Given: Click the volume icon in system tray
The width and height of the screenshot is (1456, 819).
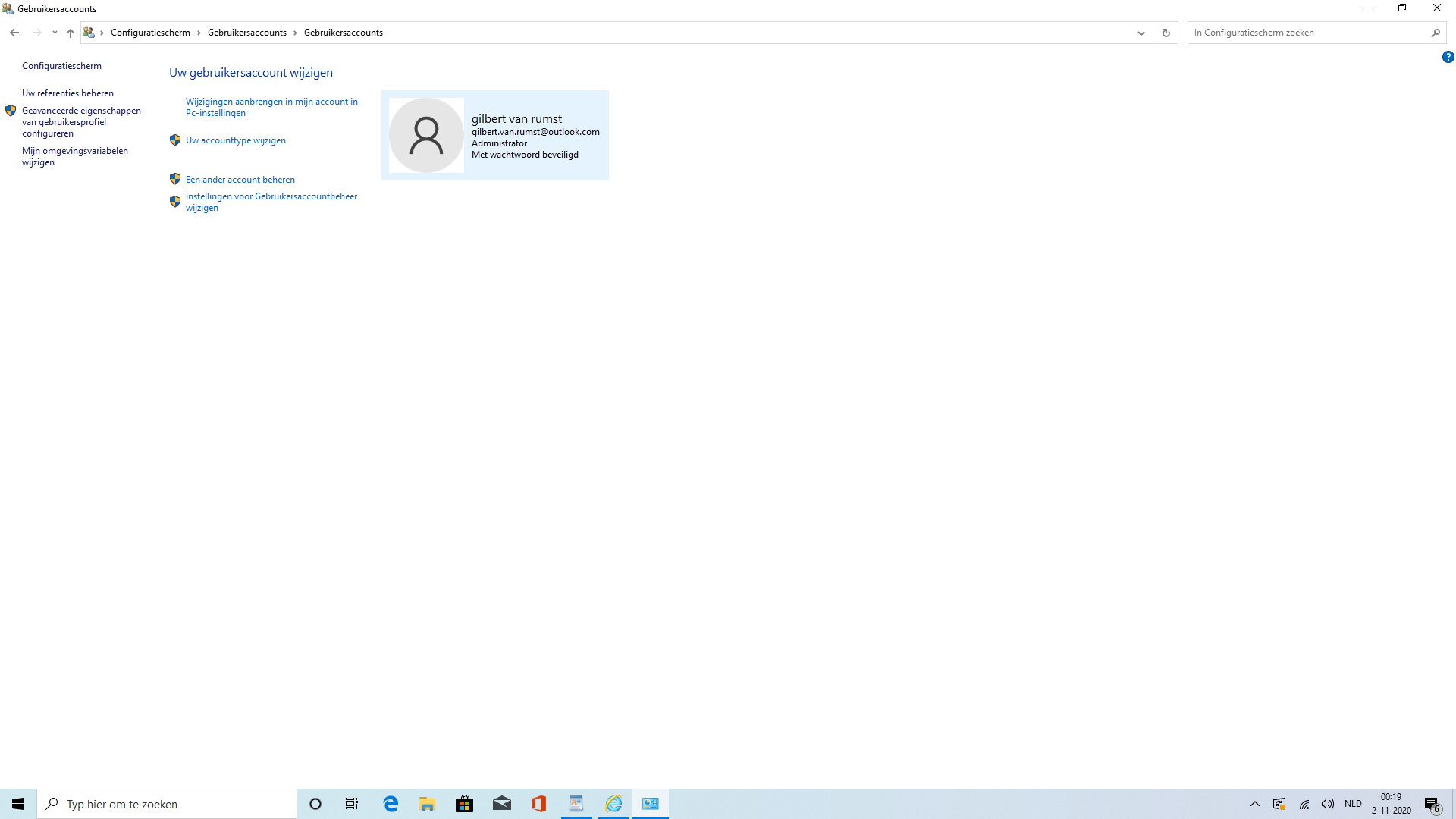Looking at the screenshot, I should (1327, 804).
